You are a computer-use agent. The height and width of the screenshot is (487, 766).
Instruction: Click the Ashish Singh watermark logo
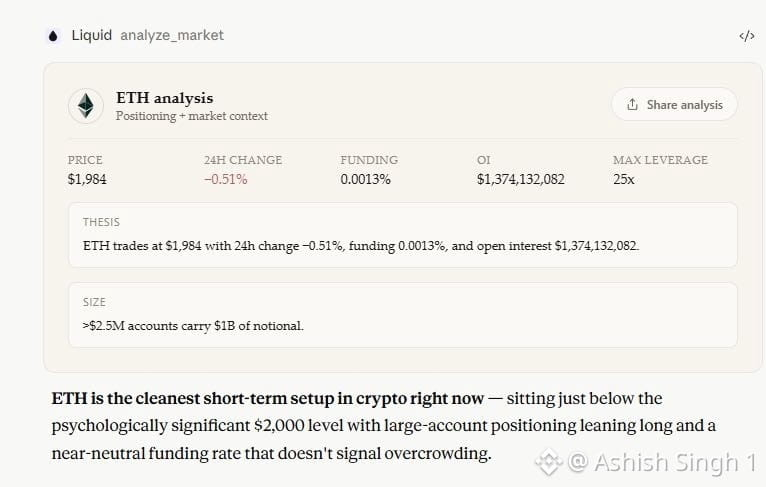(x=548, y=462)
